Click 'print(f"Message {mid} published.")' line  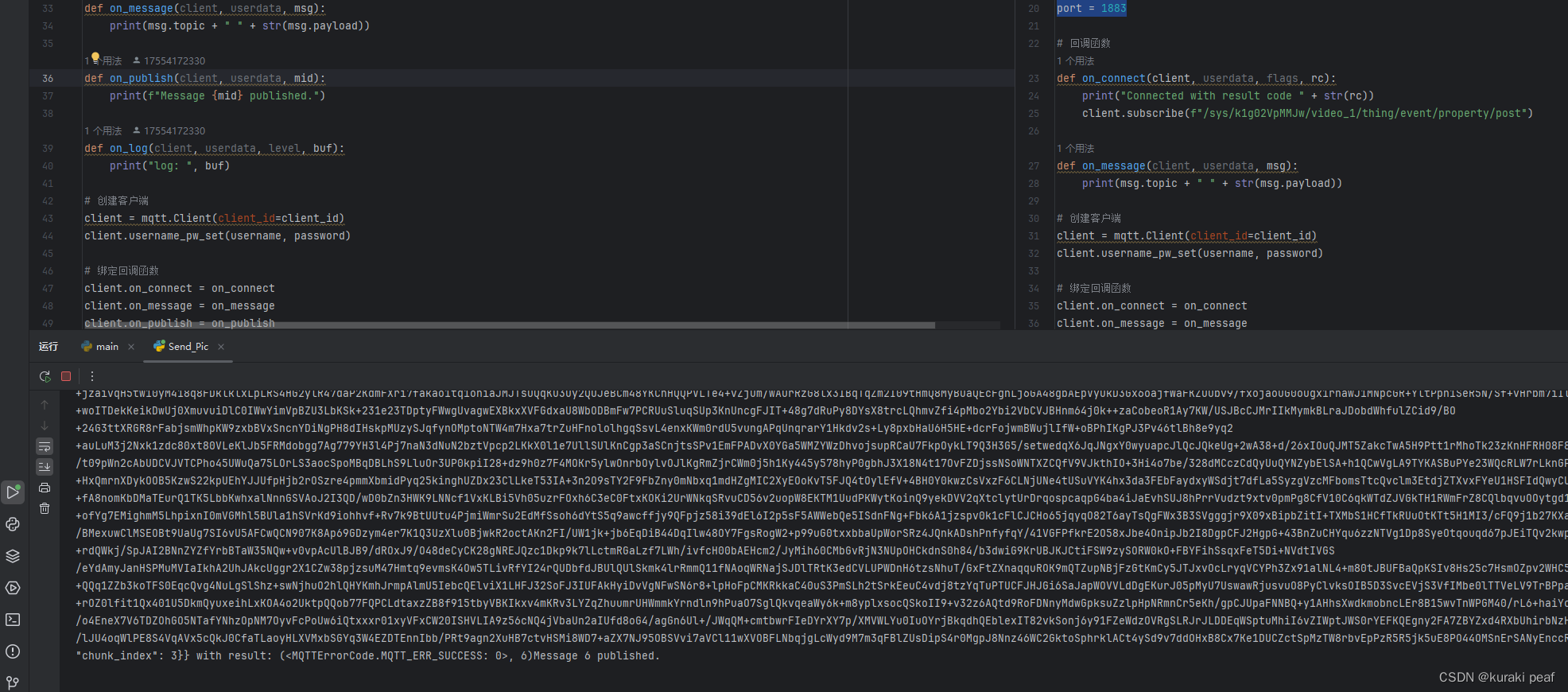click(218, 96)
